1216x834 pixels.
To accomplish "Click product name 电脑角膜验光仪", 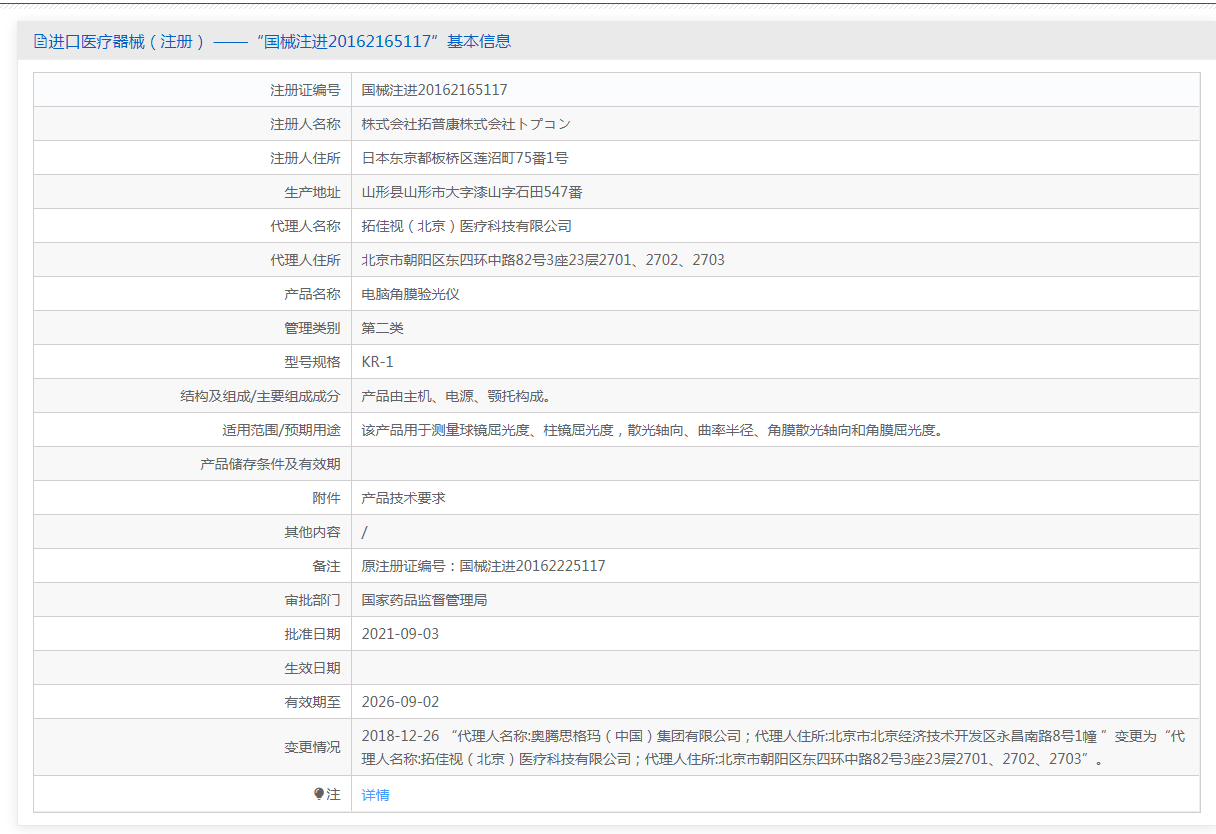I will pos(411,294).
